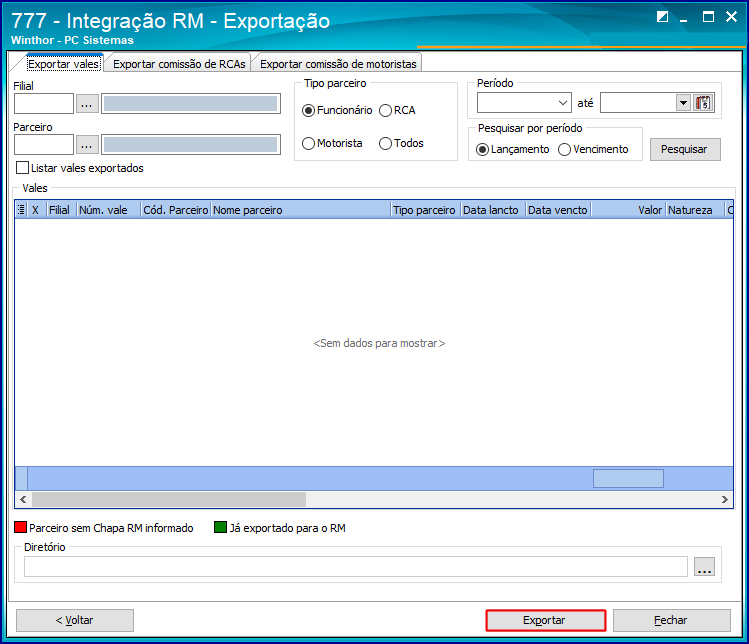Screen dimensions: 749x644
Task: Click the Exportar button
Action: click(x=546, y=621)
